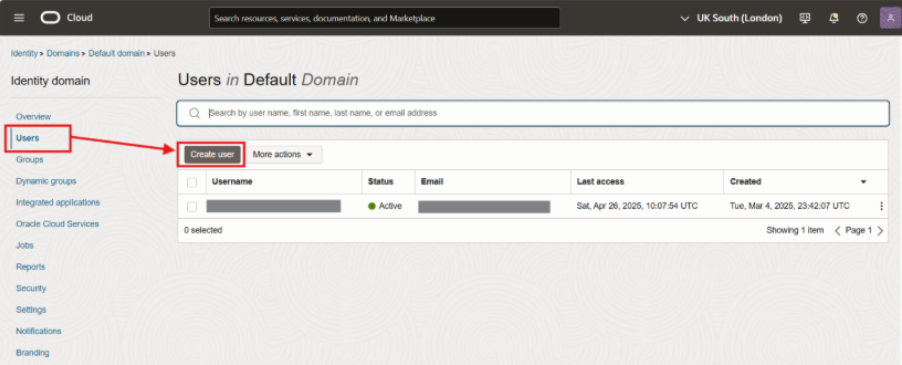Open Settings in the sidebar
The image size is (902, 365).
pos(31,310)
